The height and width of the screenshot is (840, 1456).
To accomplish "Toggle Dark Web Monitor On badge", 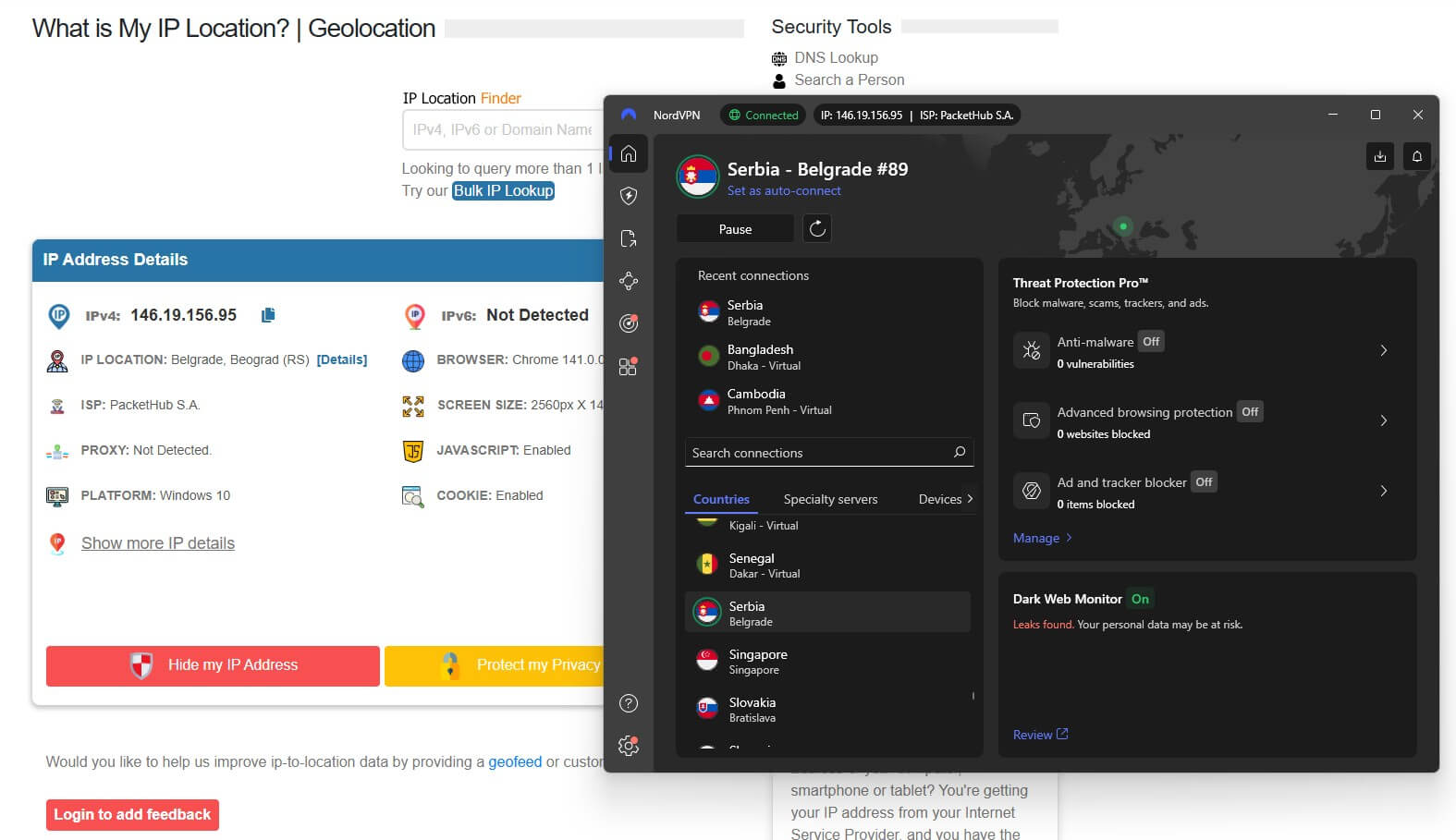I will point(1141,599).
